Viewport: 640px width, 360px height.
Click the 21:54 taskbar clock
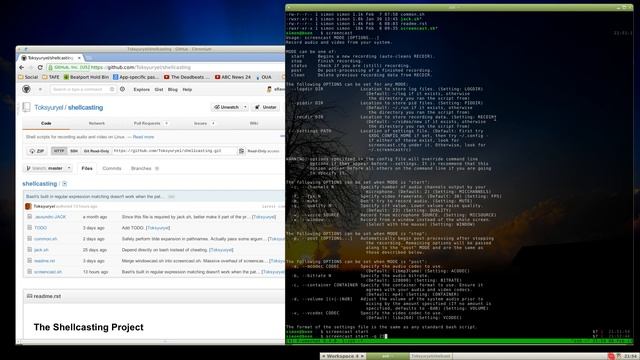click(x=630, y=356)
